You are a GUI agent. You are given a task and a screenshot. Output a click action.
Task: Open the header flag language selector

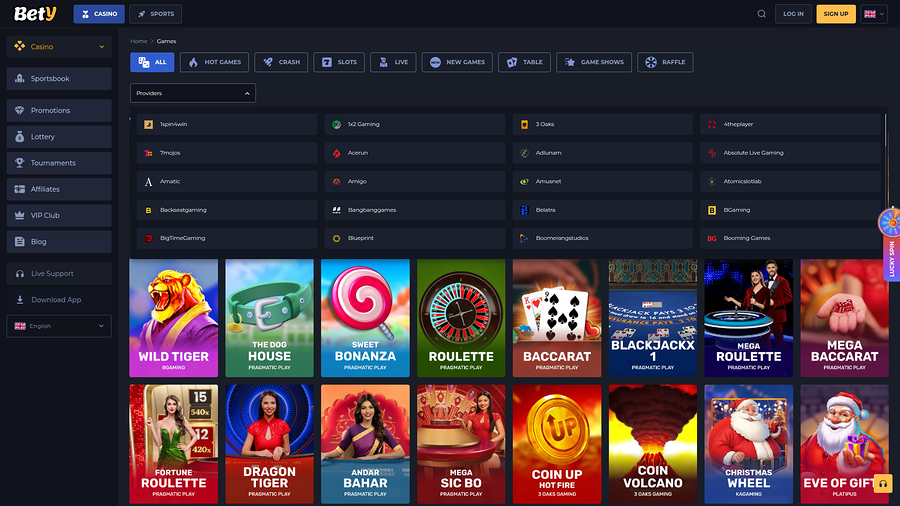point(874,14)
